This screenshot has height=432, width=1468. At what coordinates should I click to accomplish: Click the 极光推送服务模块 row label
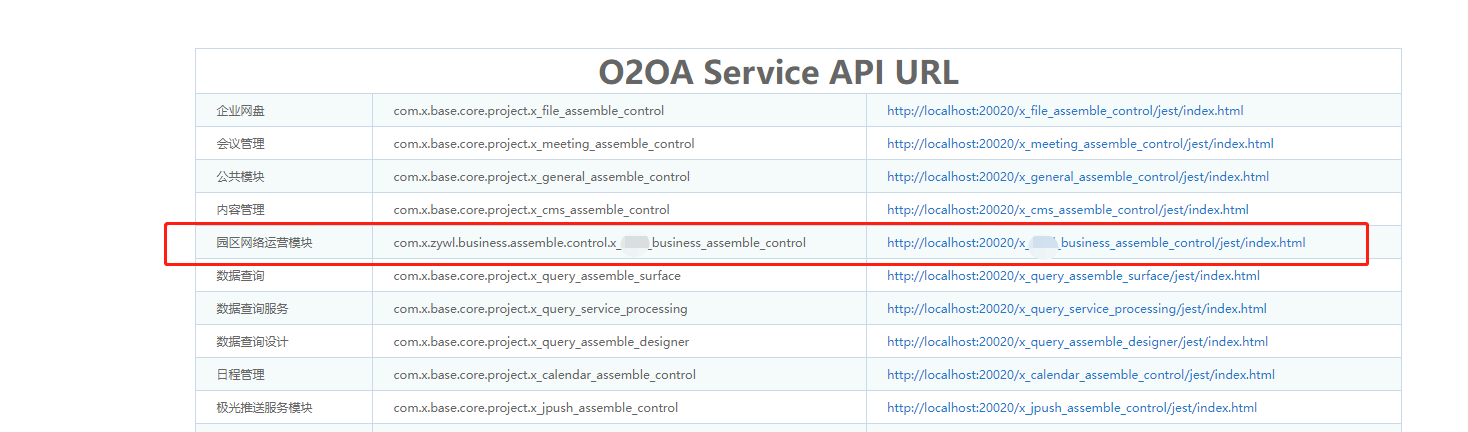point(265,408)
